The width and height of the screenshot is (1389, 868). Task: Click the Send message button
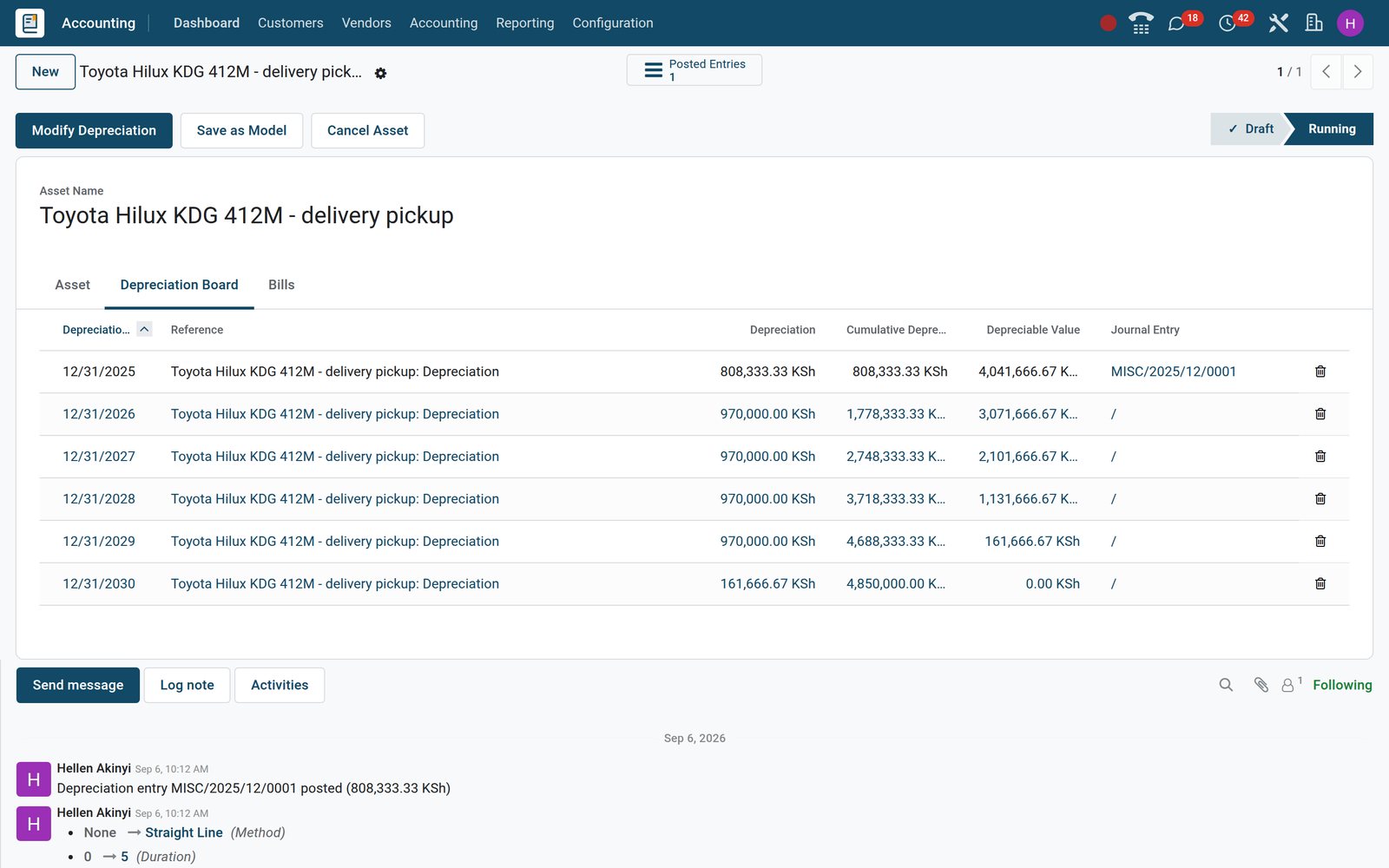coord(78,685)
